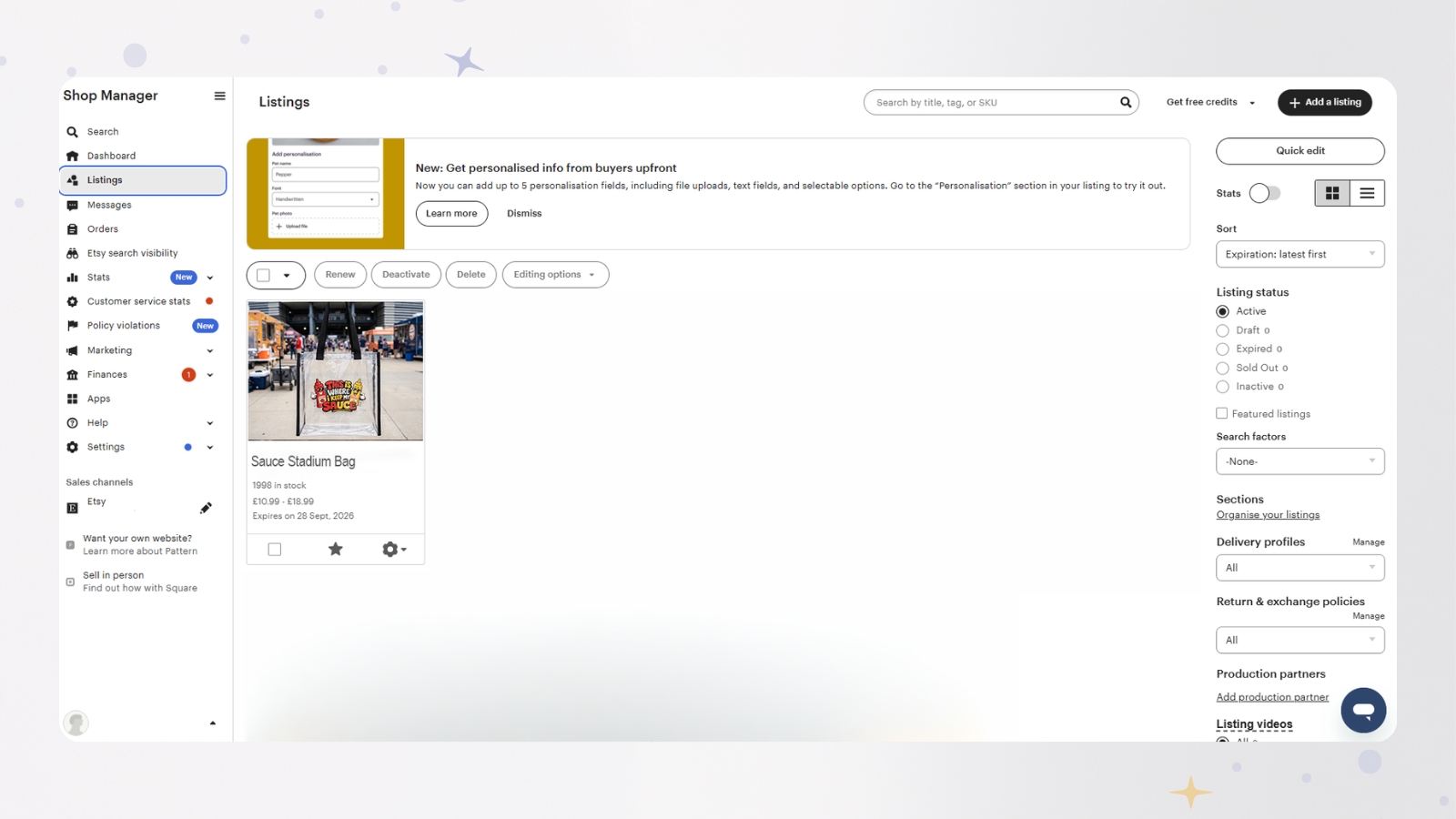Viewport: 1456px width, 819px height.
Task: Select the Draft listing status radio
Action: coord(1222,330)
